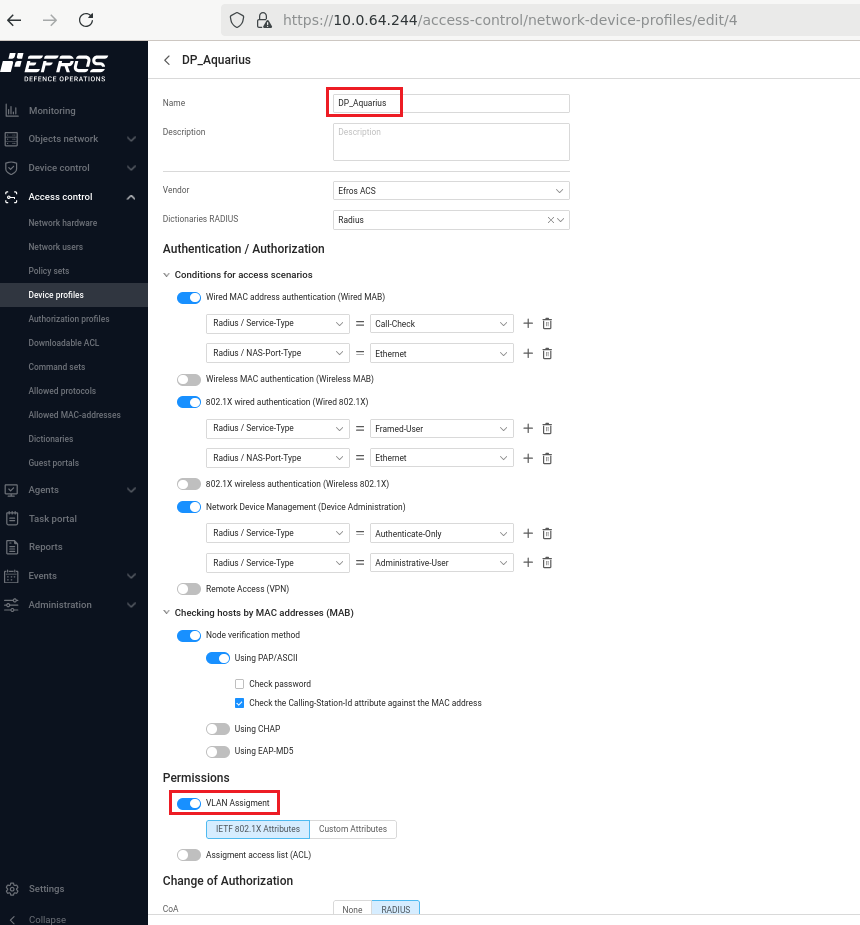Viewport: 860px width, 925px height.
Task: Open the Framed-User value dropdown
Action: click(441, 429)
